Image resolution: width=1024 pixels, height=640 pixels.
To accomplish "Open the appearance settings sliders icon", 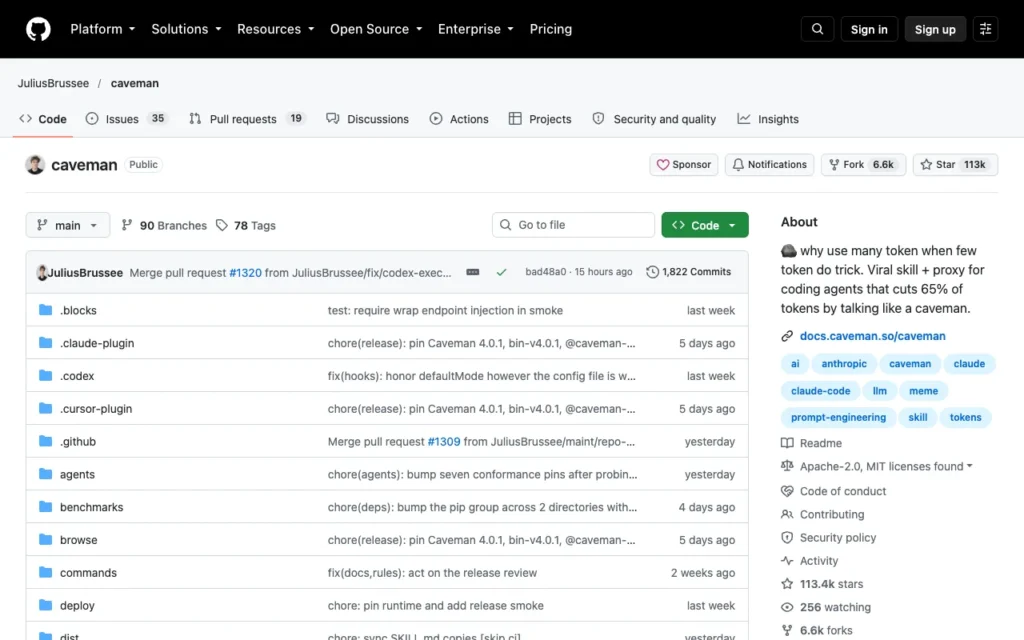I will tap(985, 29).
